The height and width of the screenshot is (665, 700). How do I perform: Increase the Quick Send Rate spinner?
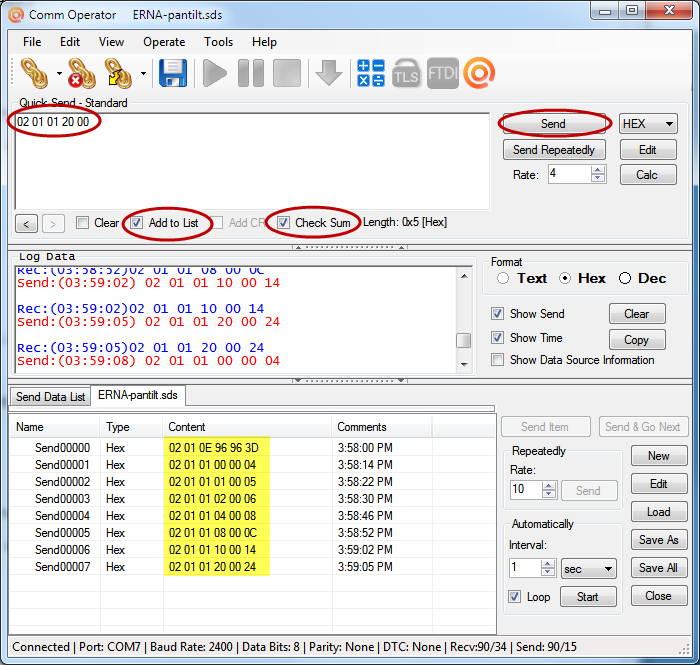coord(598,170)
